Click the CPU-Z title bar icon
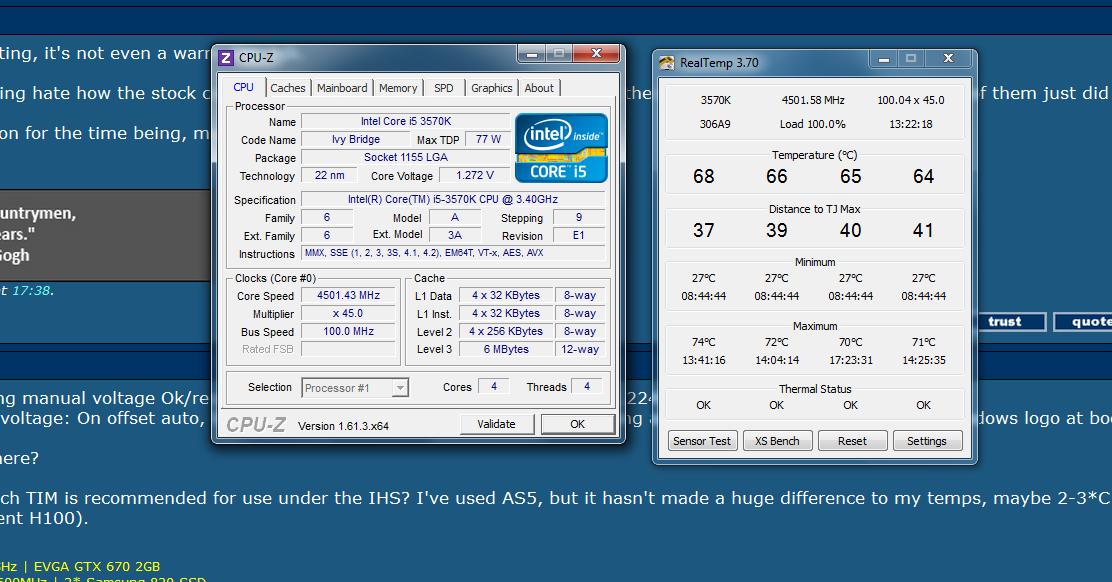1112x582 pixels. 225,58
